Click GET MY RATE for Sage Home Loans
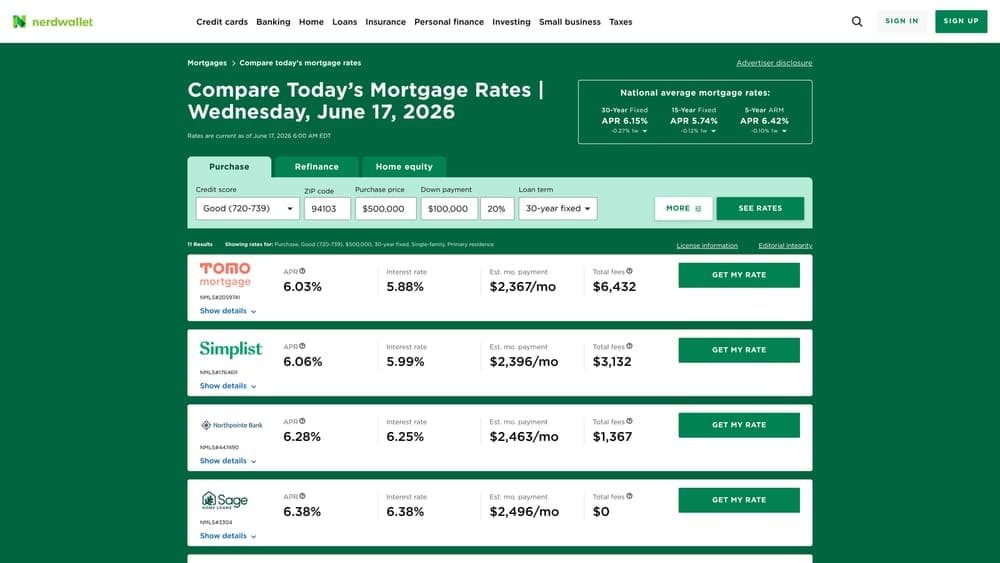This screenshot has height=563, width=1000. pos(739,500)
